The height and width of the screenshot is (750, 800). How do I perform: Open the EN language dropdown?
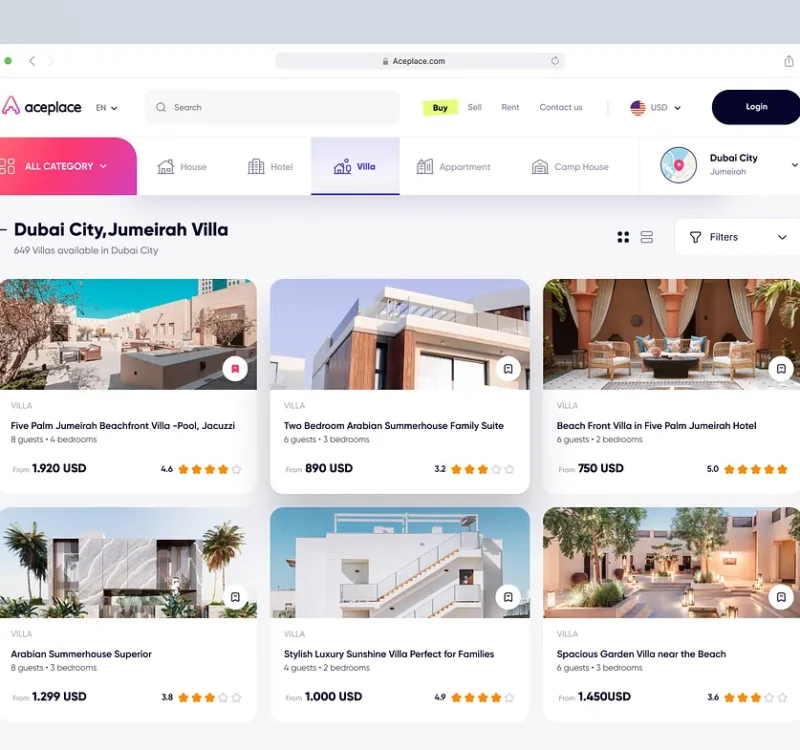(x=106, y=107)
